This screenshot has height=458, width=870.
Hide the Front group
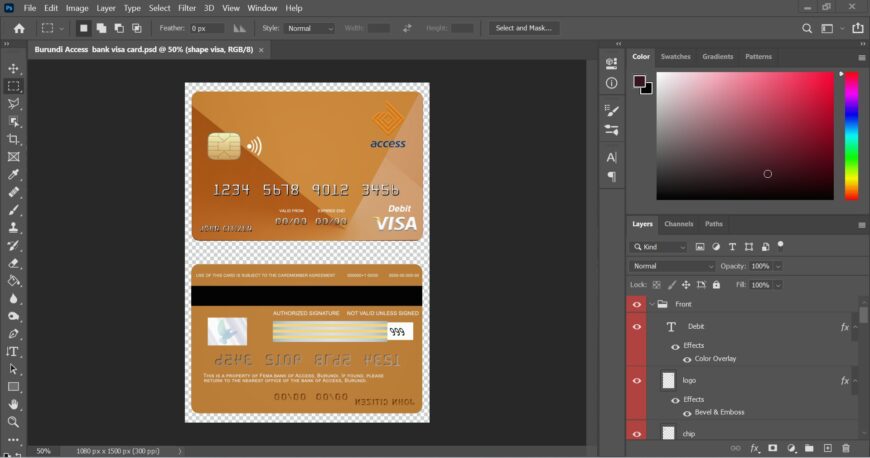tap(636, 304)
